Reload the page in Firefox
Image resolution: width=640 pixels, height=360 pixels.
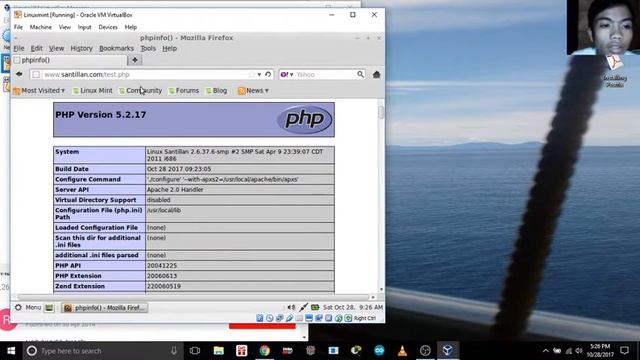268,74
